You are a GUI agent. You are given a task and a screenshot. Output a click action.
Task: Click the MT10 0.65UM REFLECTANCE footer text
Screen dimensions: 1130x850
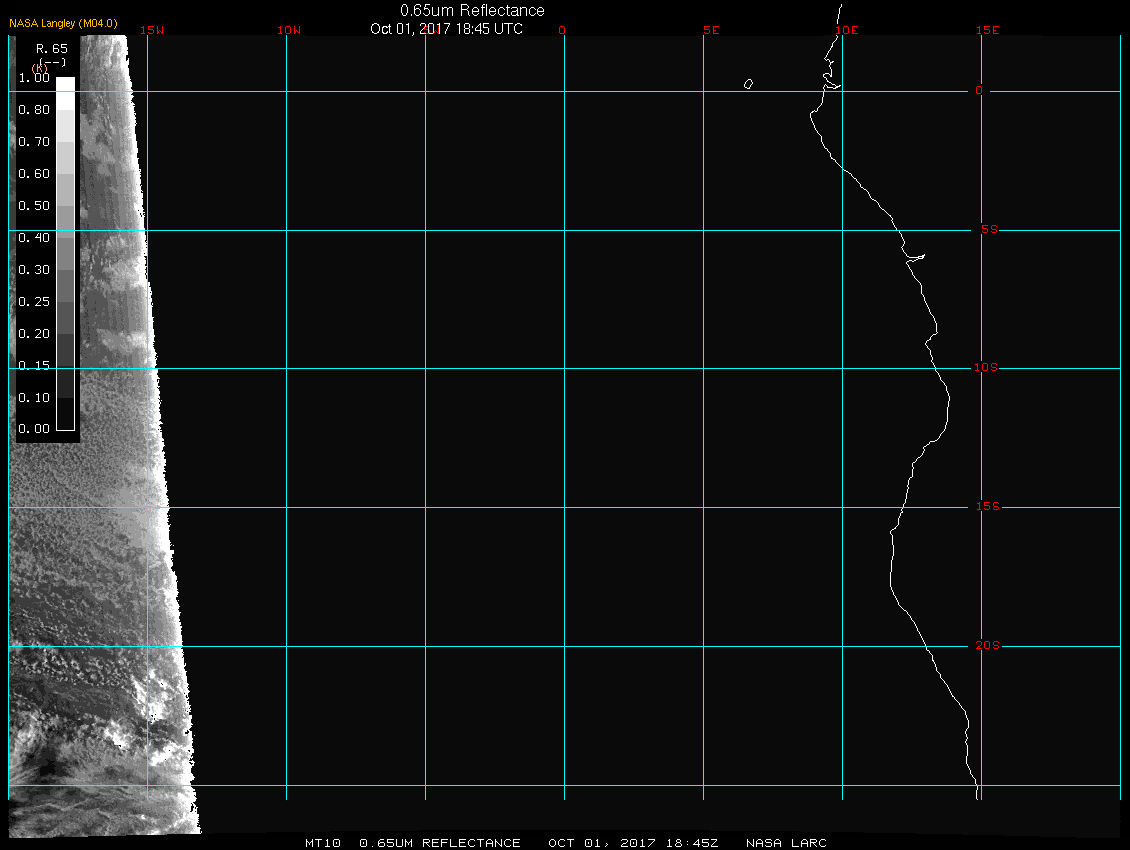tap(413, 843)
